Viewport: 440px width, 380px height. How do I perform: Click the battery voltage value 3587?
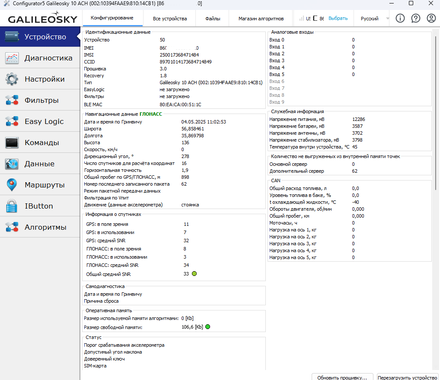tap(357, 126)
